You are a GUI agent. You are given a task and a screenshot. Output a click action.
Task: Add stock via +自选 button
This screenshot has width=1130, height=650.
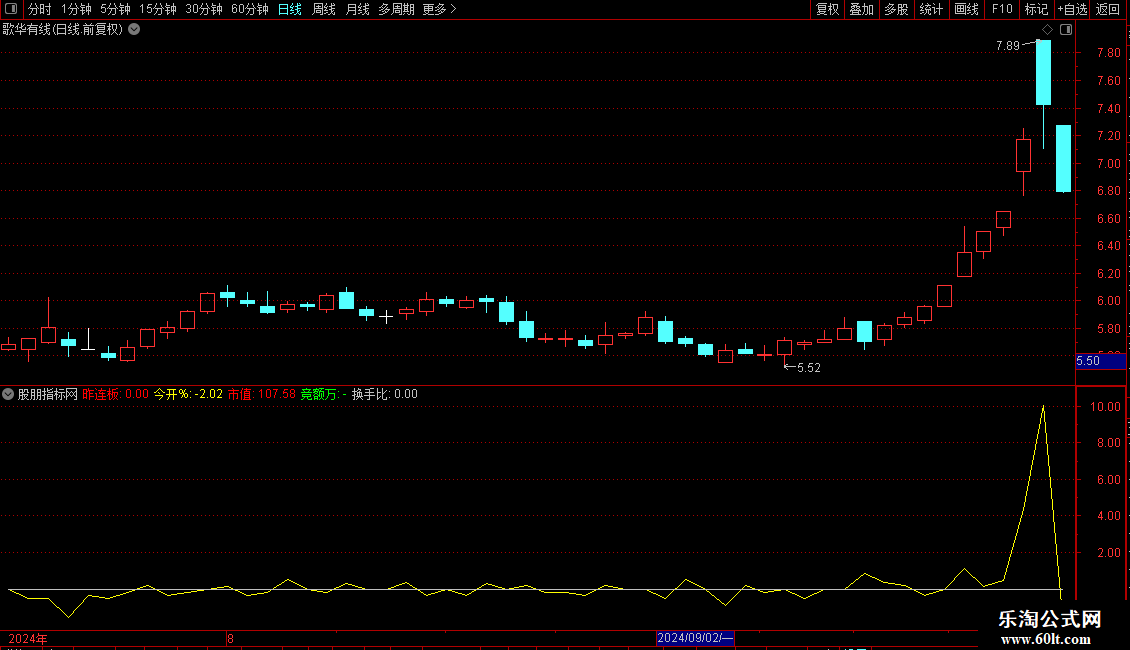point(1072,9)
